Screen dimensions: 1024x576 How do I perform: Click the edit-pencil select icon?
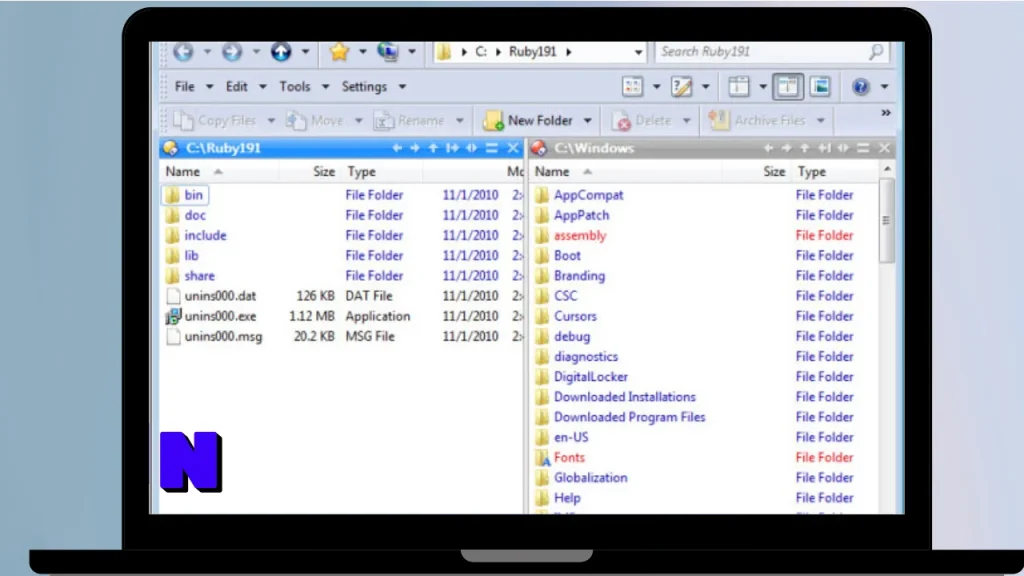tap(681, 86)
